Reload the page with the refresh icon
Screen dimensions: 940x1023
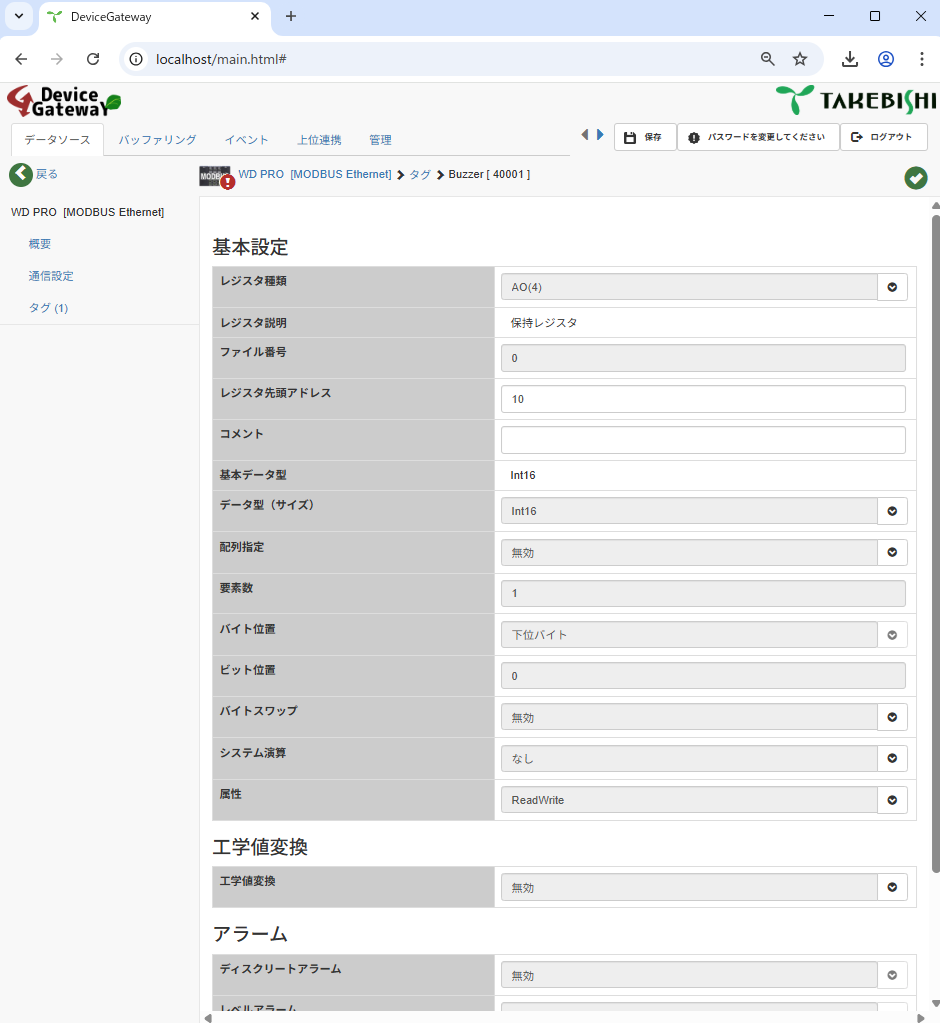pyautogui.click(x=93, y=59)
